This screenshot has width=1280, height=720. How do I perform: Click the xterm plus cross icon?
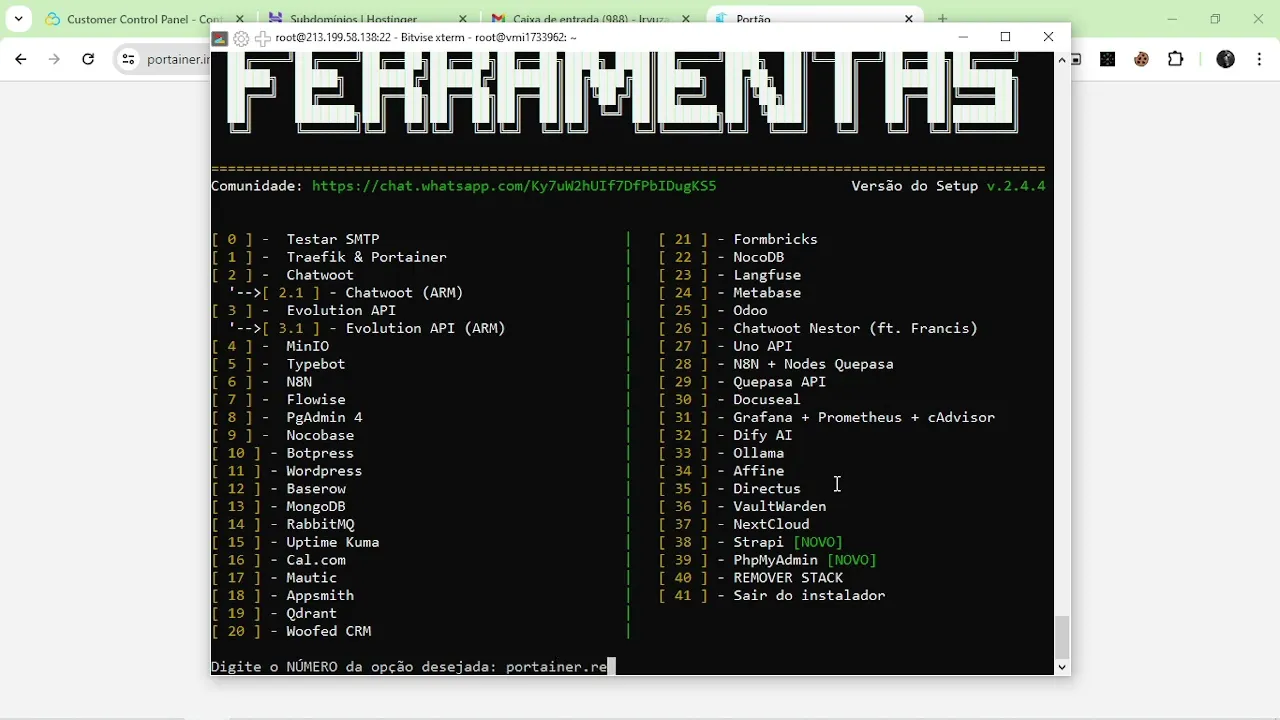tap(262, 38)
